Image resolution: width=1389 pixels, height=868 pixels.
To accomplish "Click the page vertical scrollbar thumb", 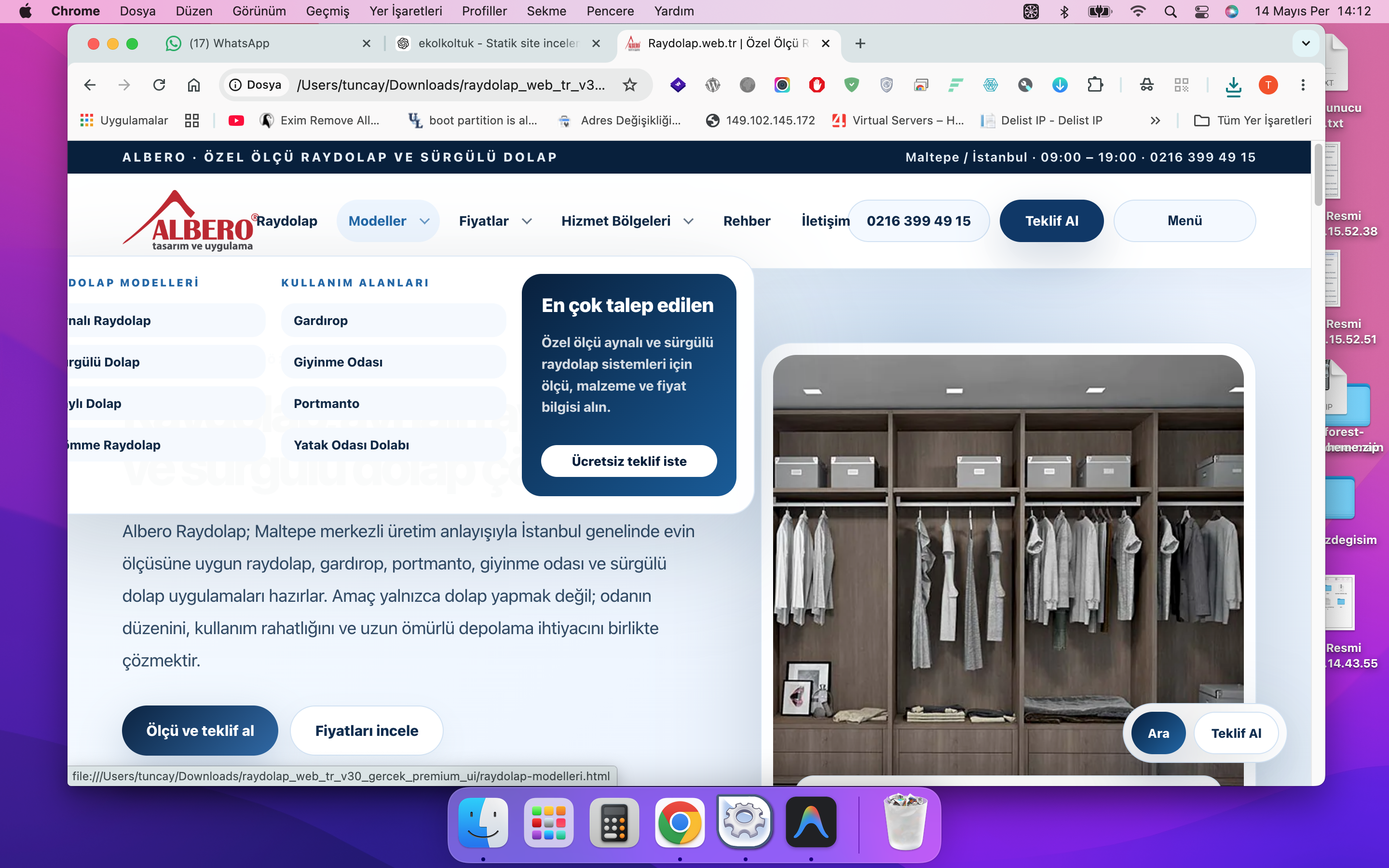I will tap(1319, 174).
